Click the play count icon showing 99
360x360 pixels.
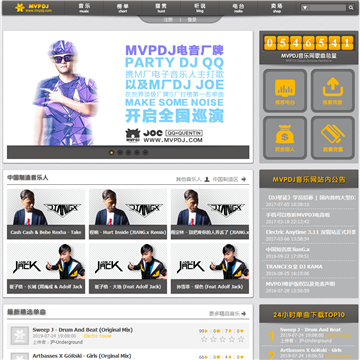[x=206, y=331]
